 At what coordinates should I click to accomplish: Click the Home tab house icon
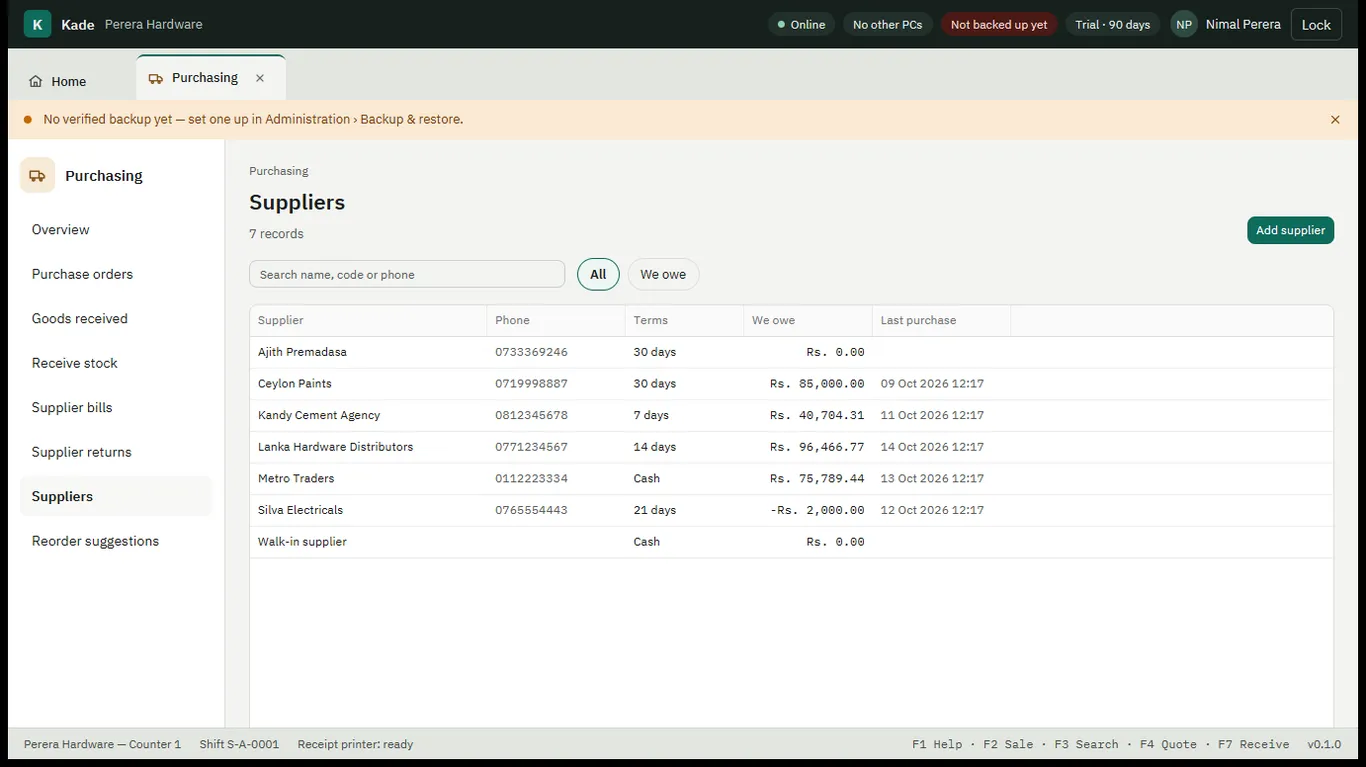click(x=36, y=82)
